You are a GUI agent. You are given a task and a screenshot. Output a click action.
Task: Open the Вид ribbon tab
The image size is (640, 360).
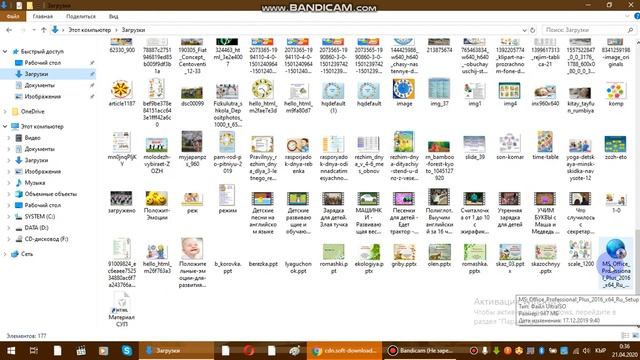[113, 16]
